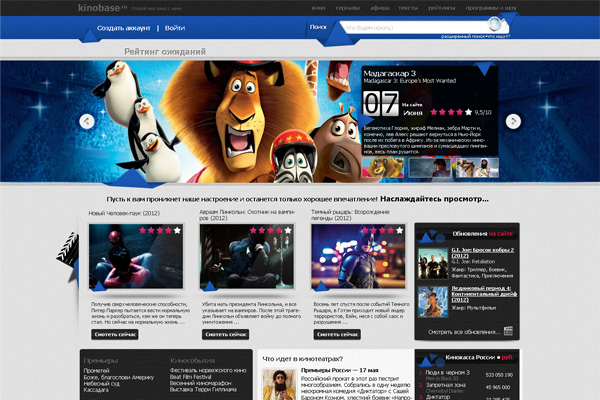Select third thumbnail in banner strip
600x400 pixels.
pos(477,168)
